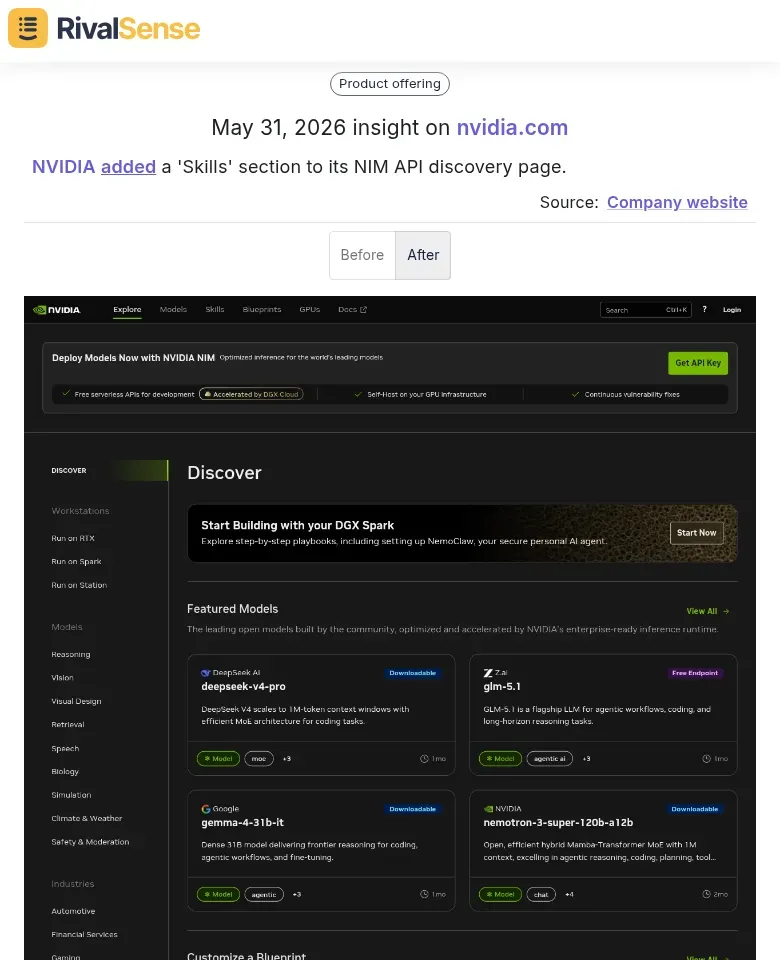This screenshot has width=780, height=960.
Task: Open the Explore tab
Action: tap(127, 310)
